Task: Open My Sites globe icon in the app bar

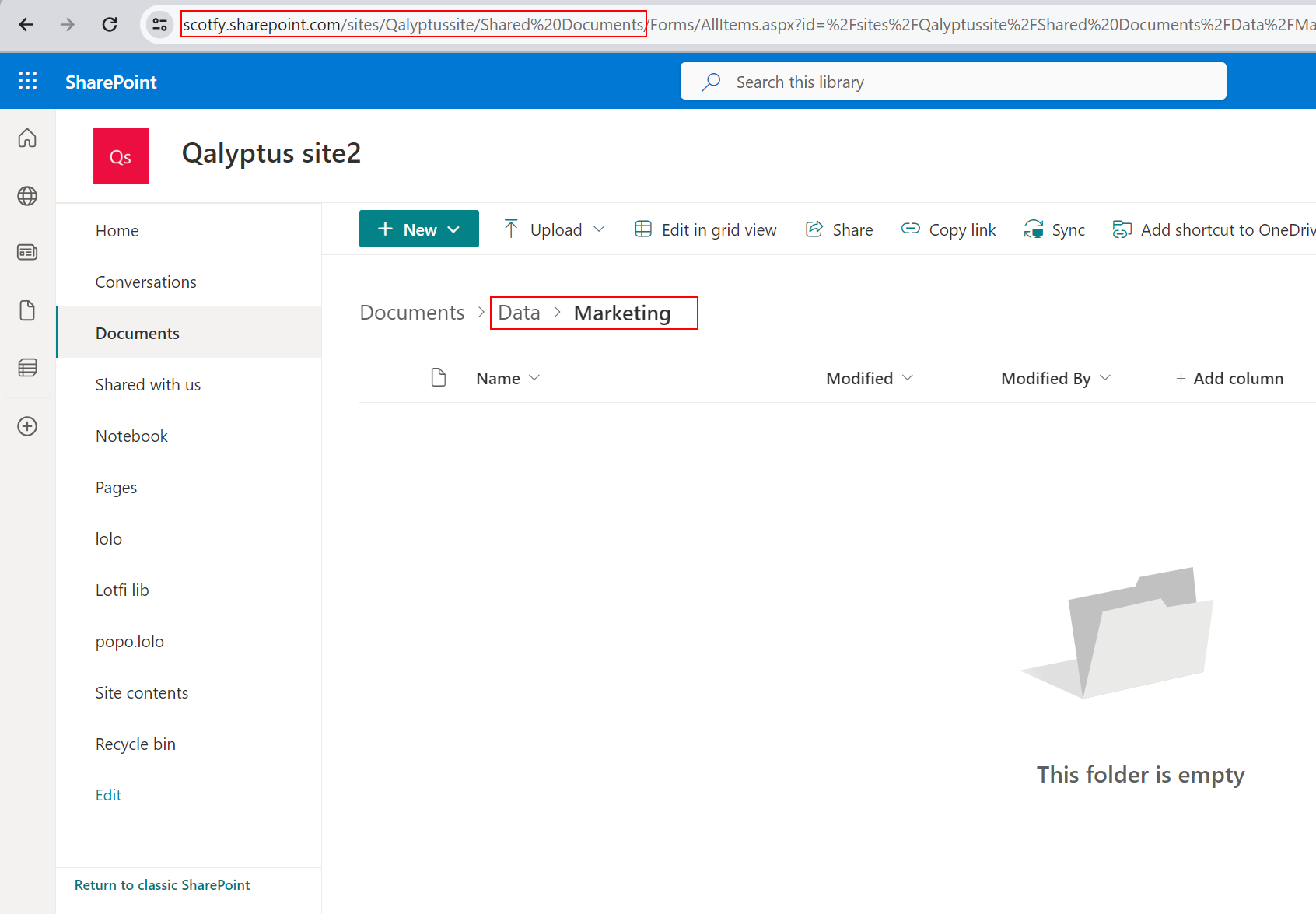Action: pyautogui.click(x=27, y=196)
